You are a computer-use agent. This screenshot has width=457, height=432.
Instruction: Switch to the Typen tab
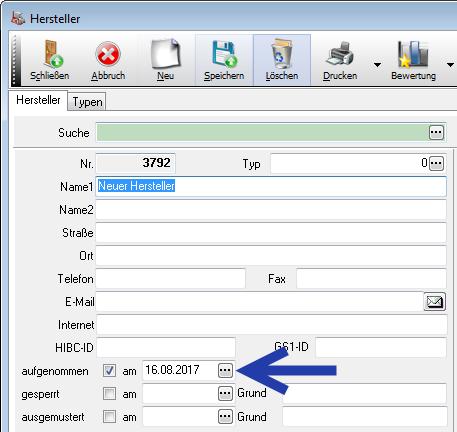click(87, 102)
